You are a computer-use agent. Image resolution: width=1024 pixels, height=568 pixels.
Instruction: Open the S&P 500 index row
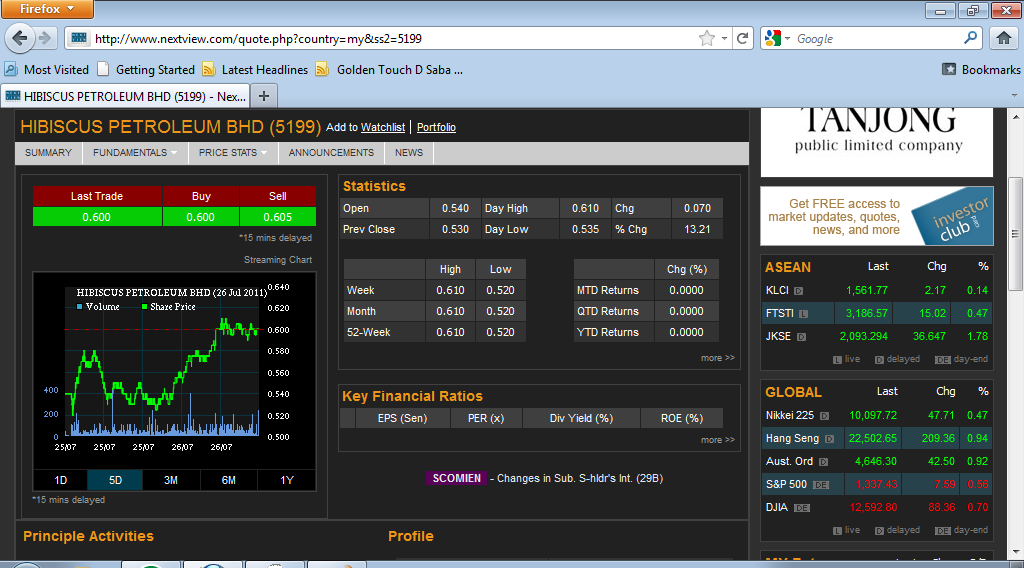coord(876,484)
